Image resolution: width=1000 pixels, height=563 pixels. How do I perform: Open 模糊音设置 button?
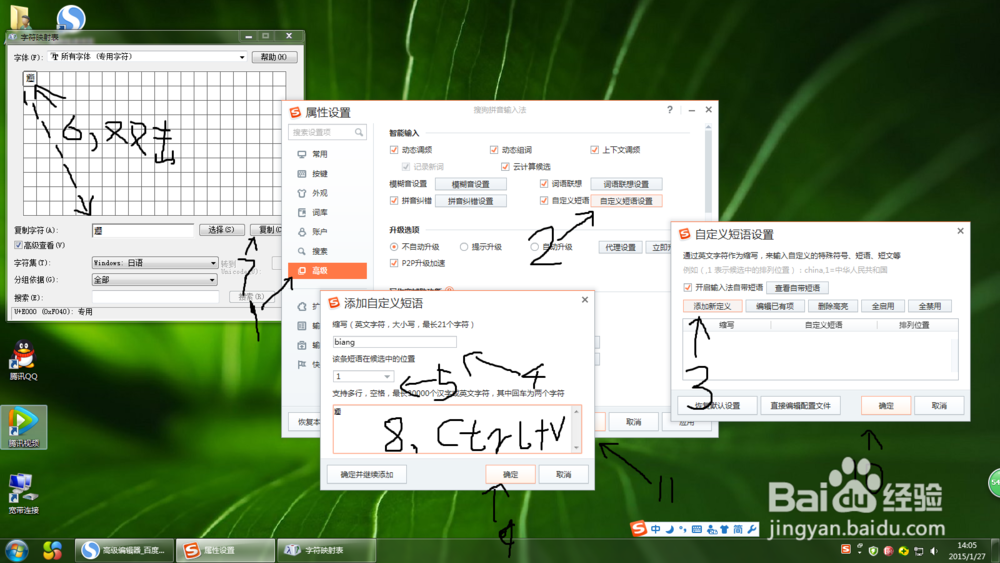[471, 184]
